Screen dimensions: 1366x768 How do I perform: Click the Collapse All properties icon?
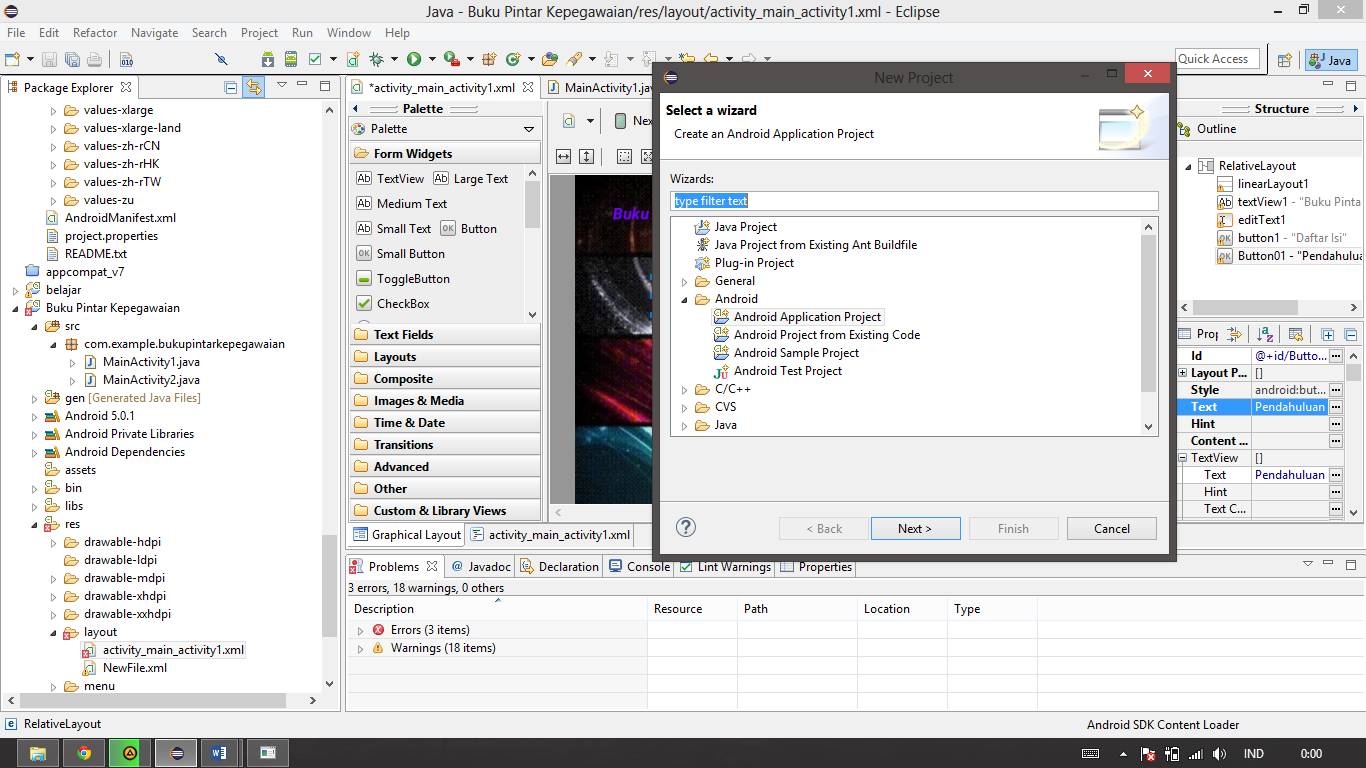pyautogui.click(x=1350, y=335)
